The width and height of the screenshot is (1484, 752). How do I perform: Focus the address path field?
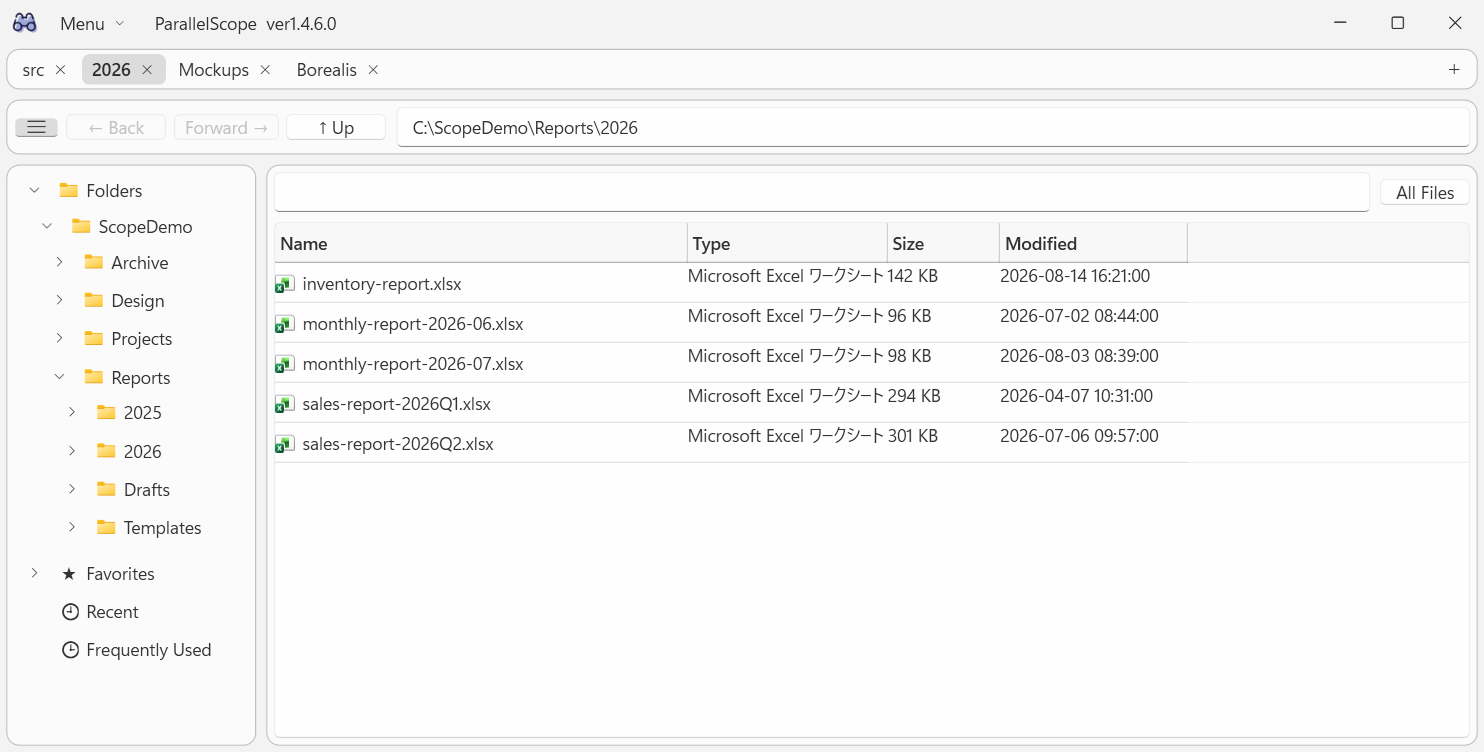point(933,127)
